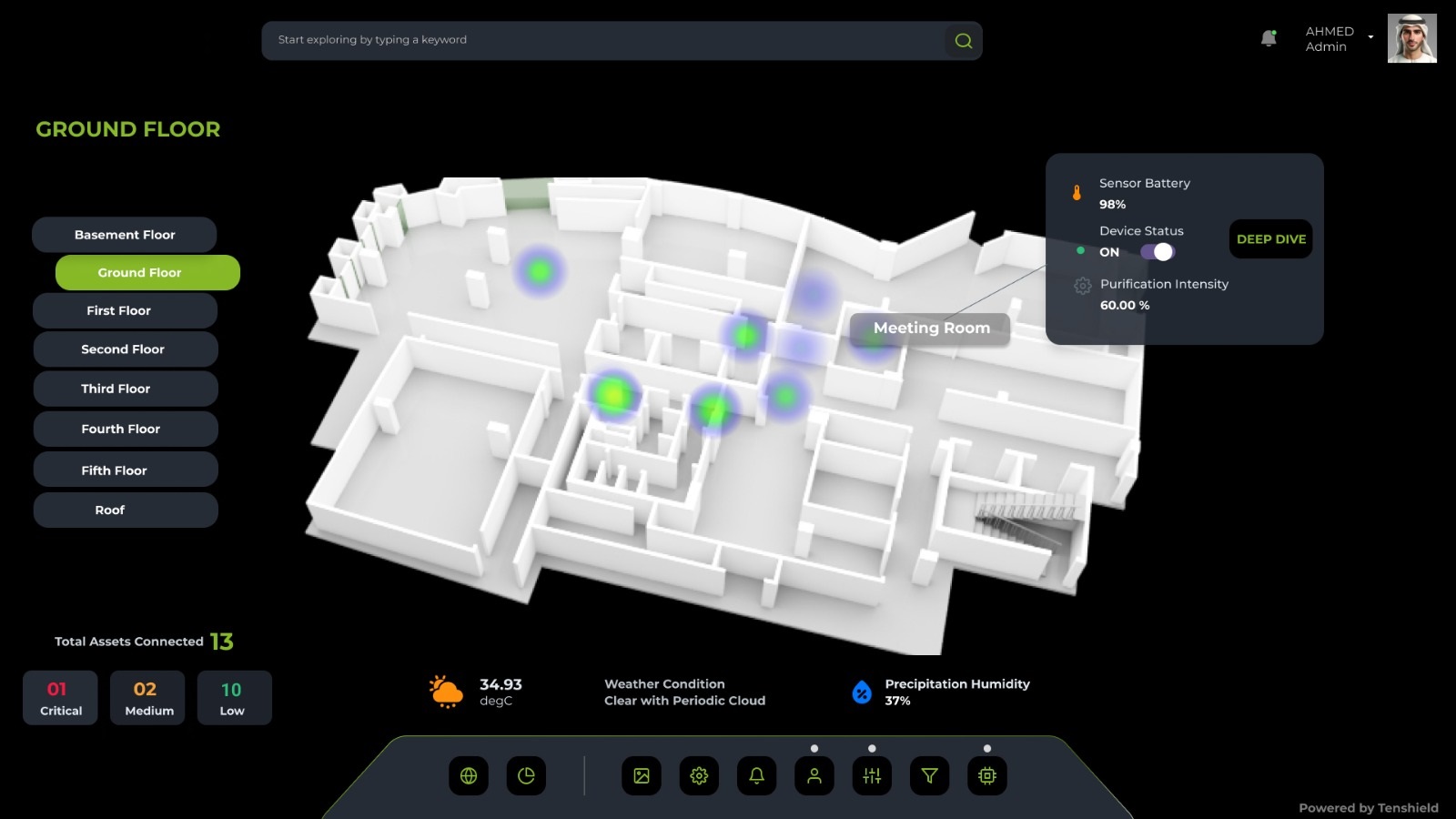The image size is (1456, 819).
Task: Click the DEEP DIVE button
Action: click(1270, 239)
